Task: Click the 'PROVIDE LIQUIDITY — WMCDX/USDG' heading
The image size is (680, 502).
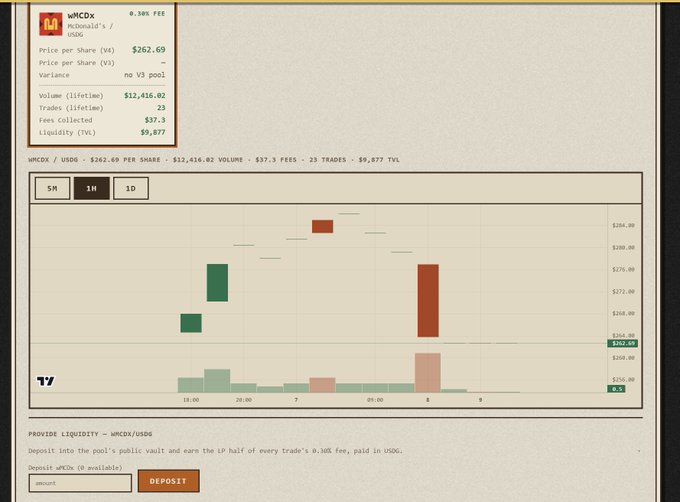Action: (x=90, y=434)
